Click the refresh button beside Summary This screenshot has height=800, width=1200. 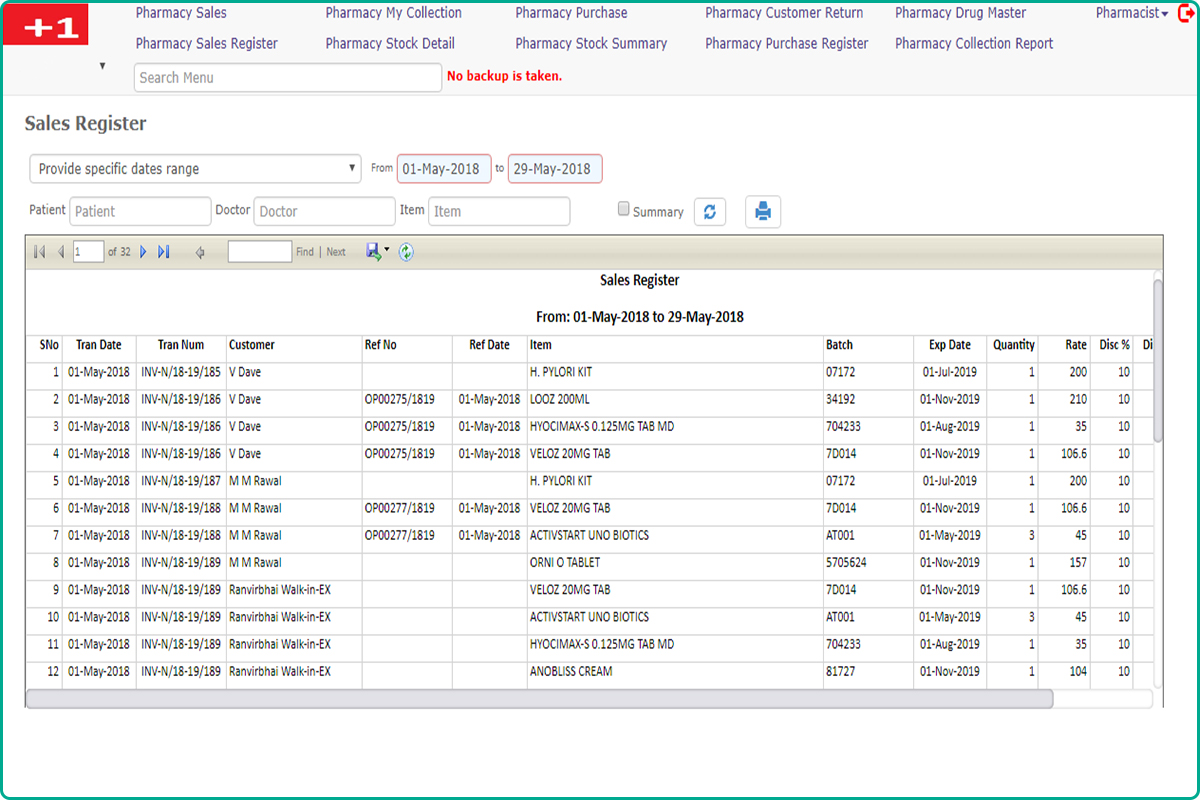point(710,212)
